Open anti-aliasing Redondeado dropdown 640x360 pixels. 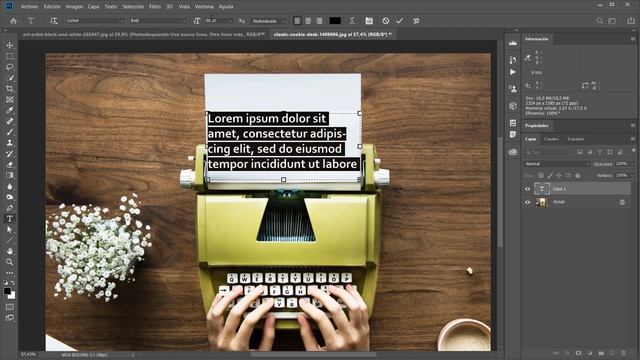pyautogui.click(x=268, y=21)
